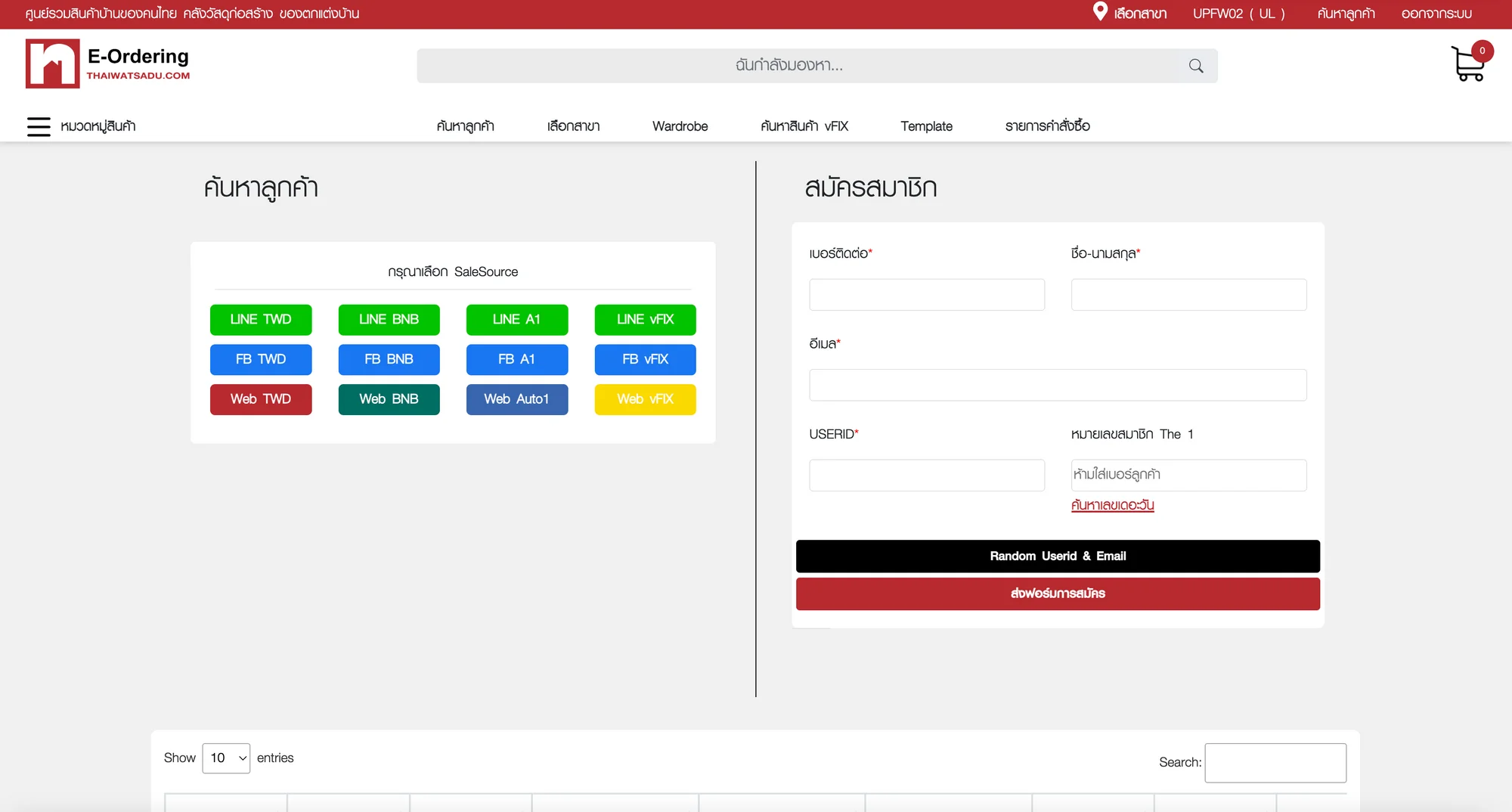Click the location pin icon in top bar
Image resolution: width=1512 pixels, height=812 pixels.
coord(1100,11)
